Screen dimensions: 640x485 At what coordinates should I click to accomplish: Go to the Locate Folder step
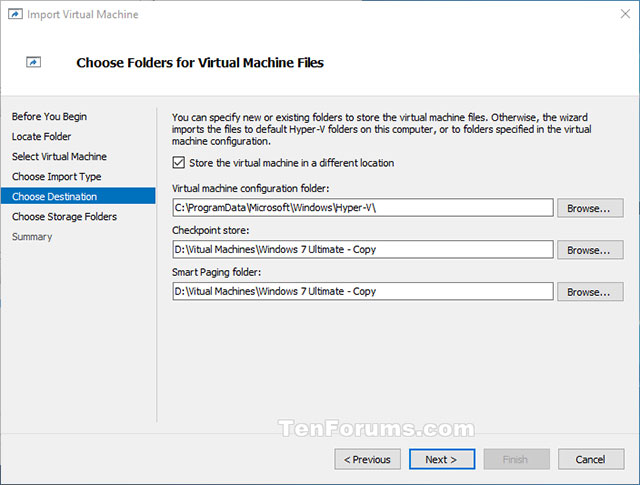point(41,136)
